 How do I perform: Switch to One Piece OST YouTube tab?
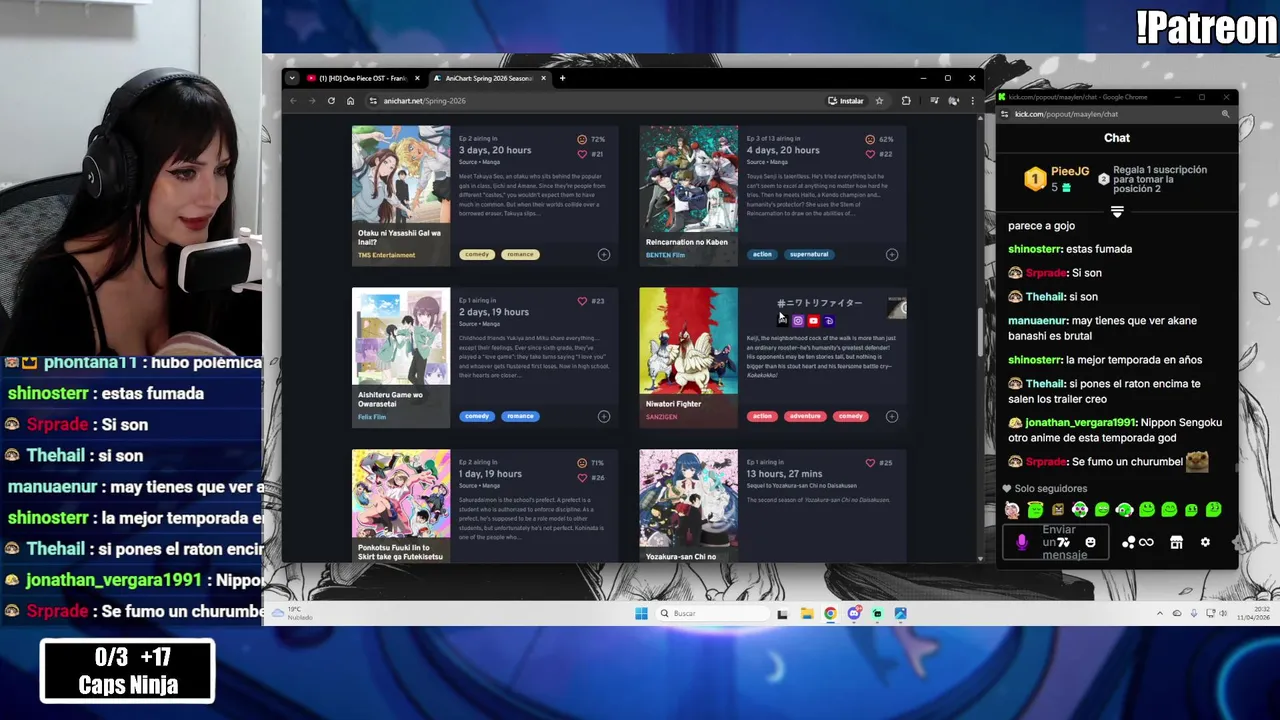362,78
